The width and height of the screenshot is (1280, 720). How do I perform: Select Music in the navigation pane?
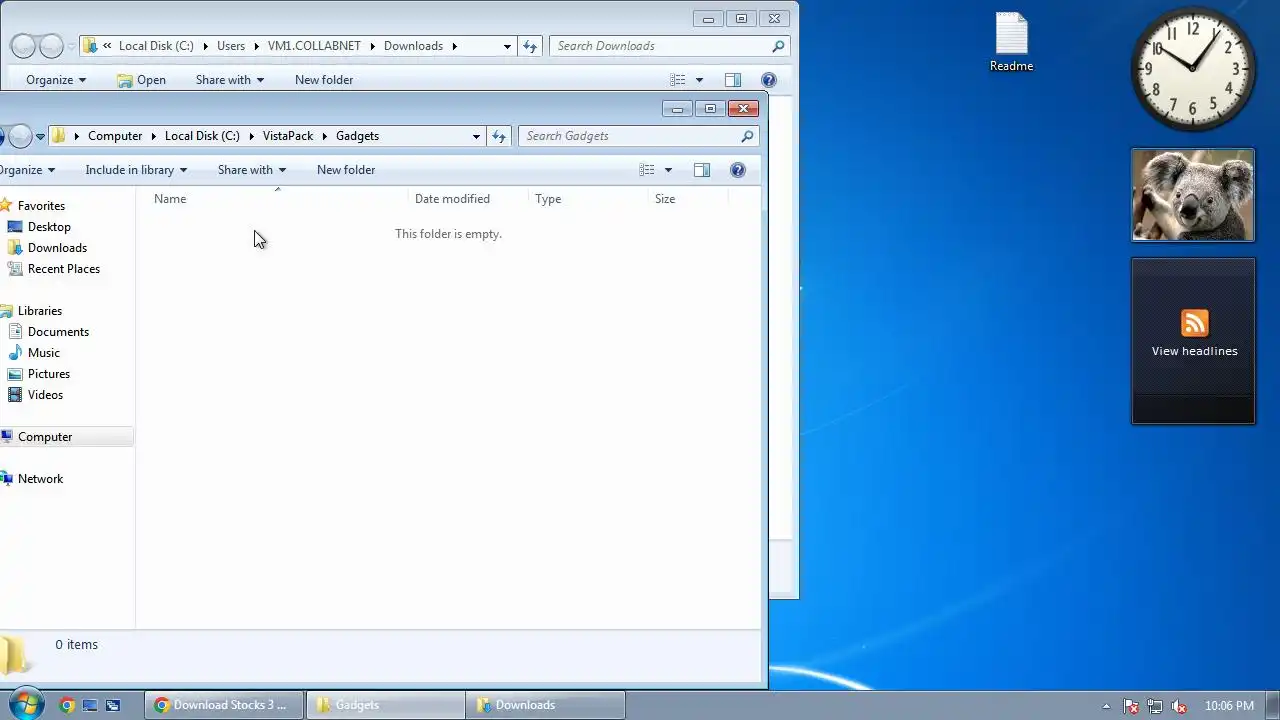44,353
